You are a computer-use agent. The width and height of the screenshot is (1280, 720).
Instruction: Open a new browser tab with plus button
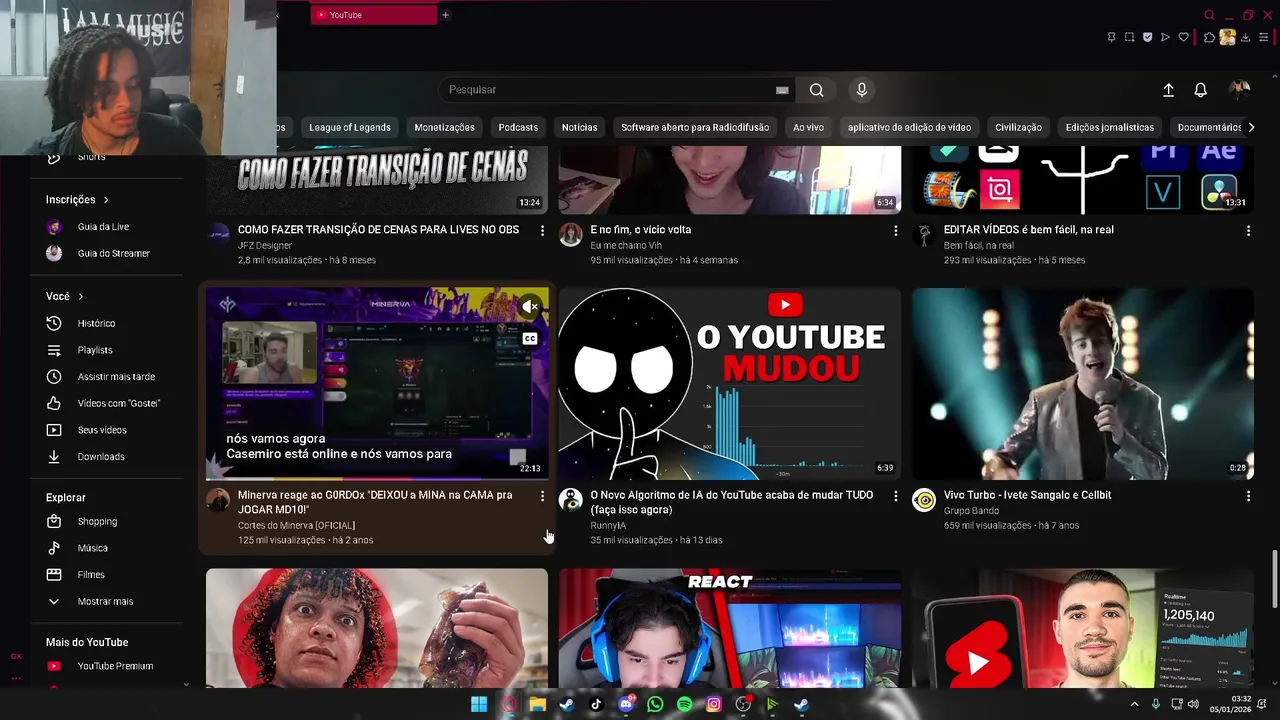point(445,15)
